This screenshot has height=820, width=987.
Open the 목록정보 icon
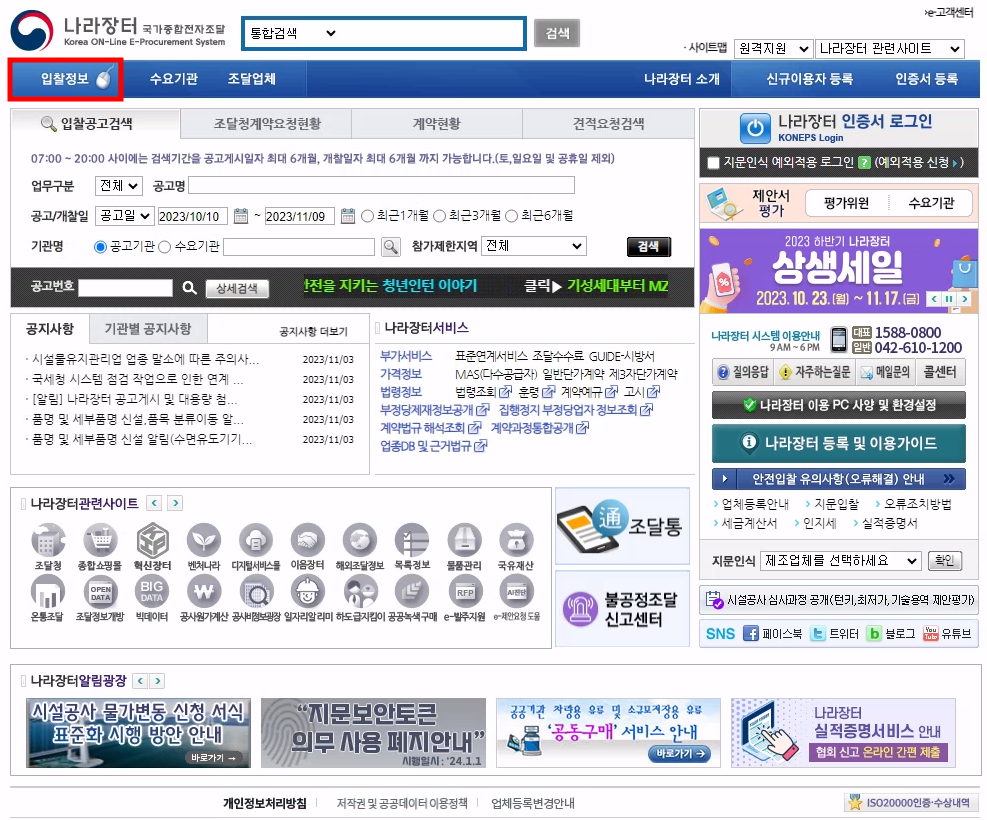[x=412, y=541]
